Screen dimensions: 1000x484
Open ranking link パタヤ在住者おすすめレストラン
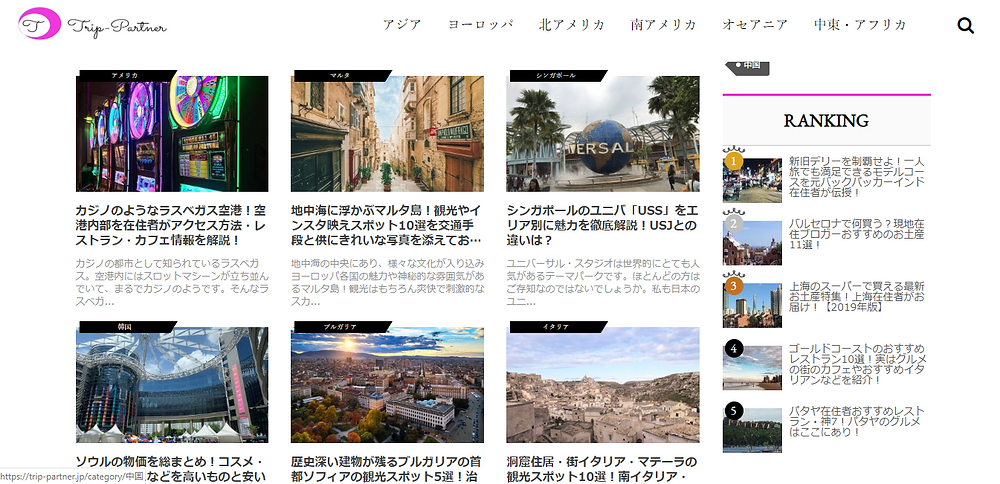(857, 422)
